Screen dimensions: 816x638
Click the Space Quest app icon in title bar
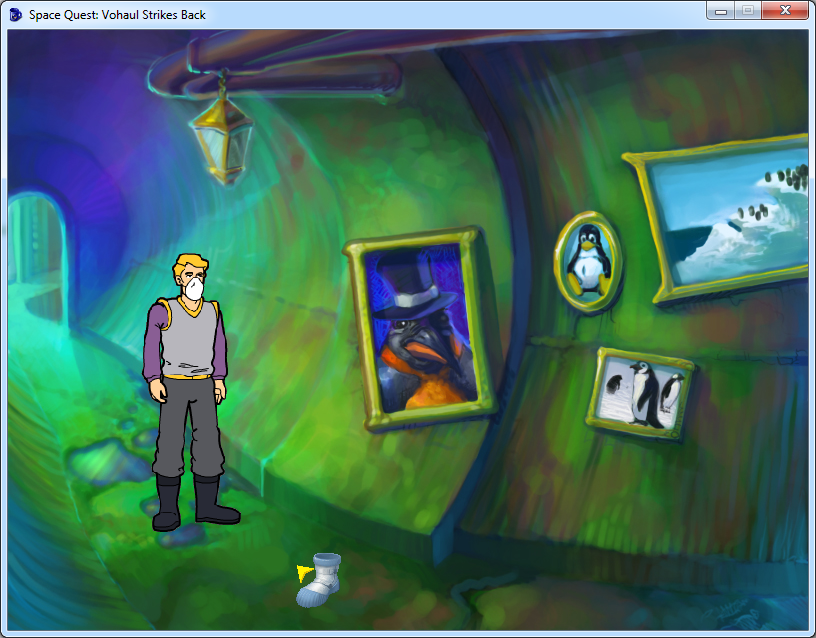16,15
